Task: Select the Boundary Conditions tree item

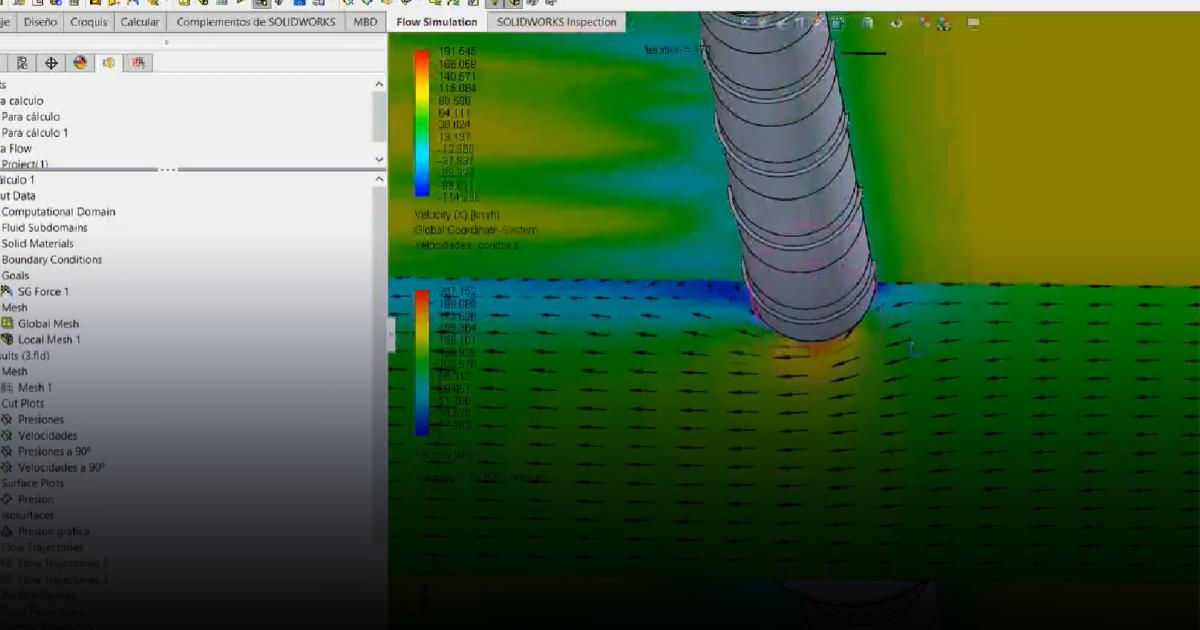Action: click(51, 259)
